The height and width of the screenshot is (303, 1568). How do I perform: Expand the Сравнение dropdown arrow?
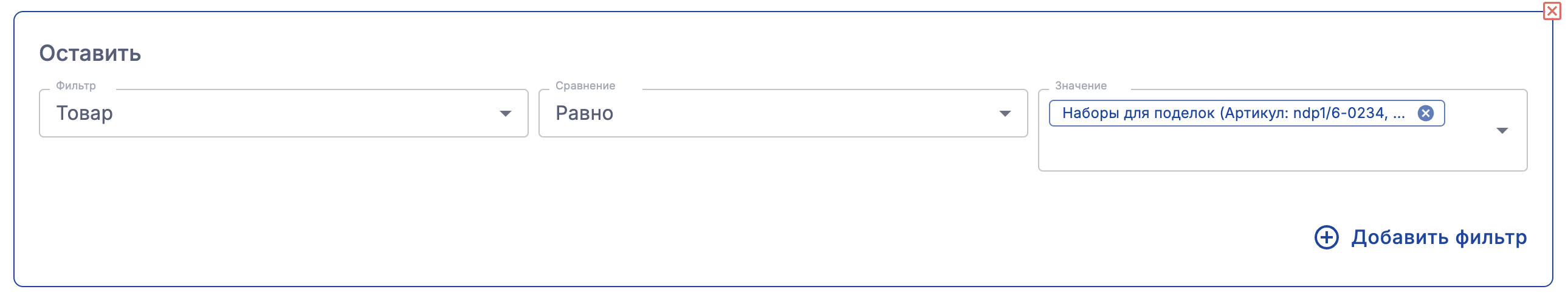[1005, 113]
